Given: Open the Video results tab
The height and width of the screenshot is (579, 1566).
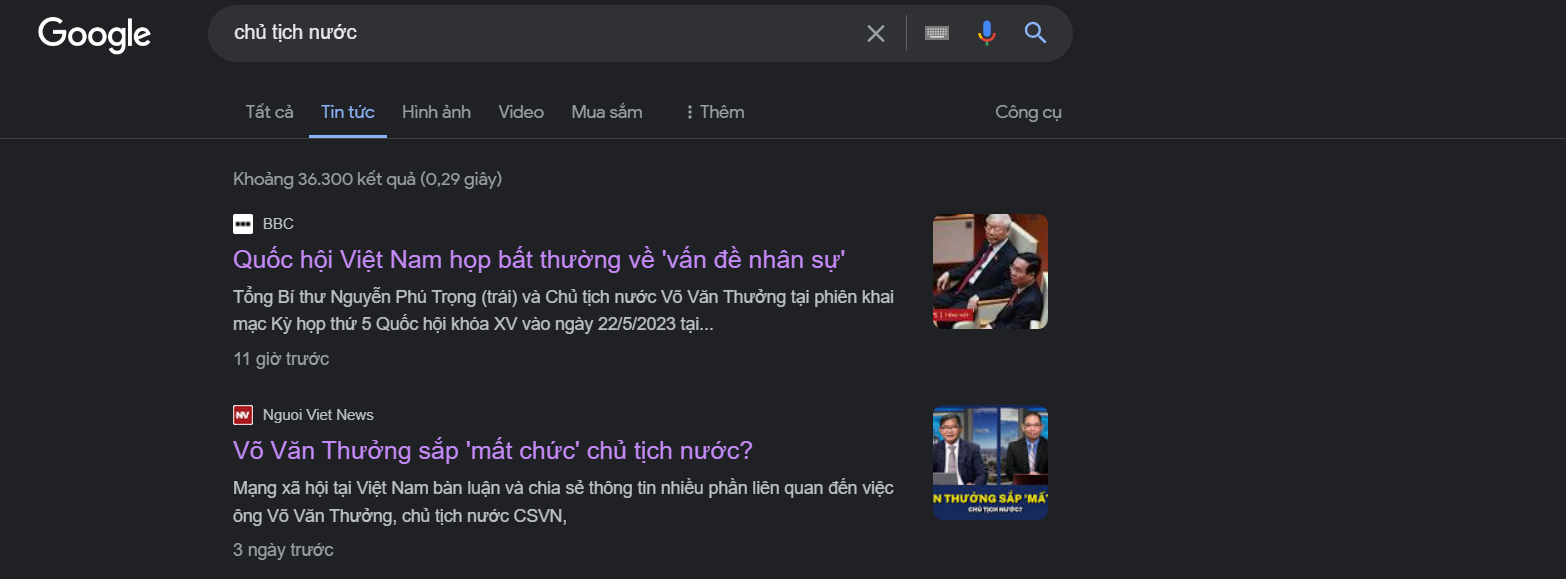Looking at the screenshot, I should pos(521,112).
